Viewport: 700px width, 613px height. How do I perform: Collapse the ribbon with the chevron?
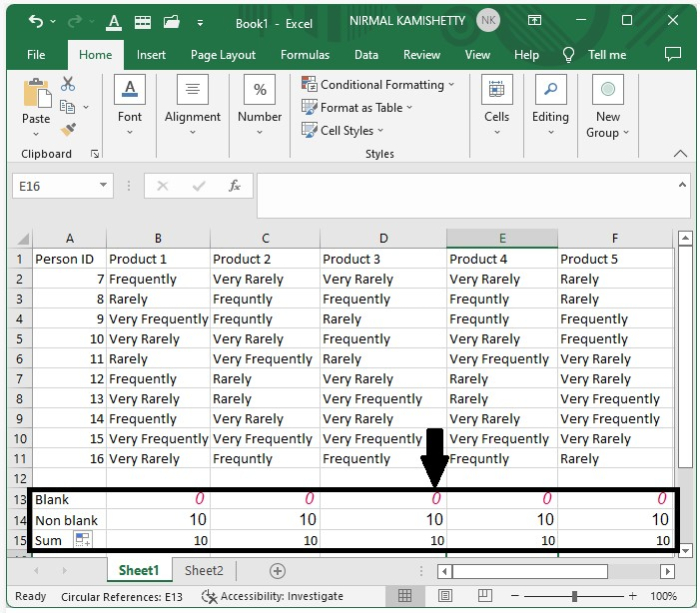coord(680,154)
